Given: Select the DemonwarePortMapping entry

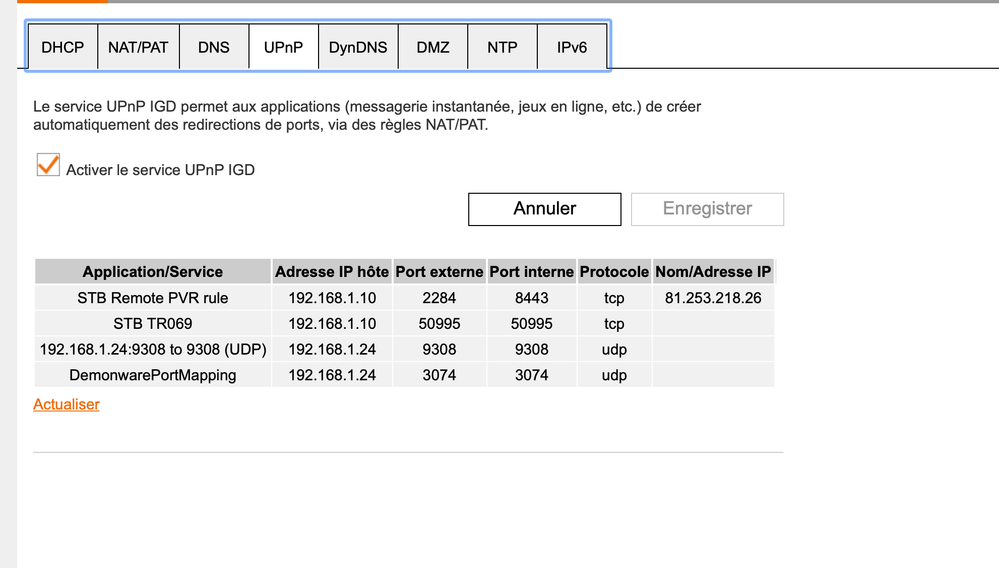Looking at the screenshot, I should pos(153,376).
